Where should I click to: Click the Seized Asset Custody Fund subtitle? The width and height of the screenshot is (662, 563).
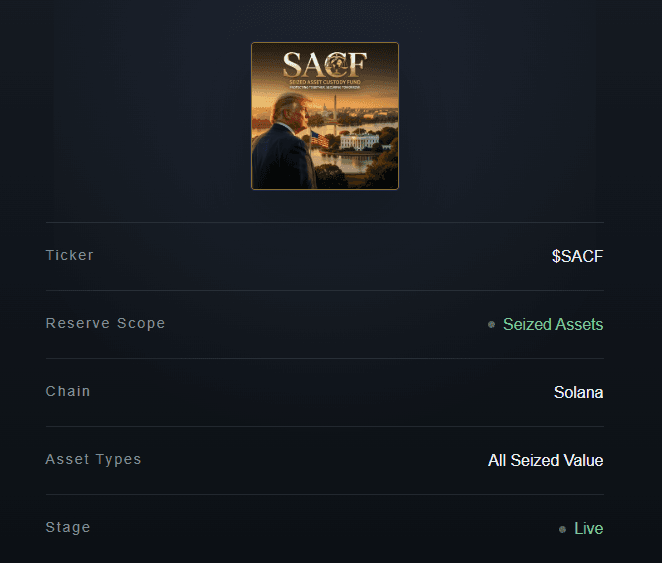[325, 82]
